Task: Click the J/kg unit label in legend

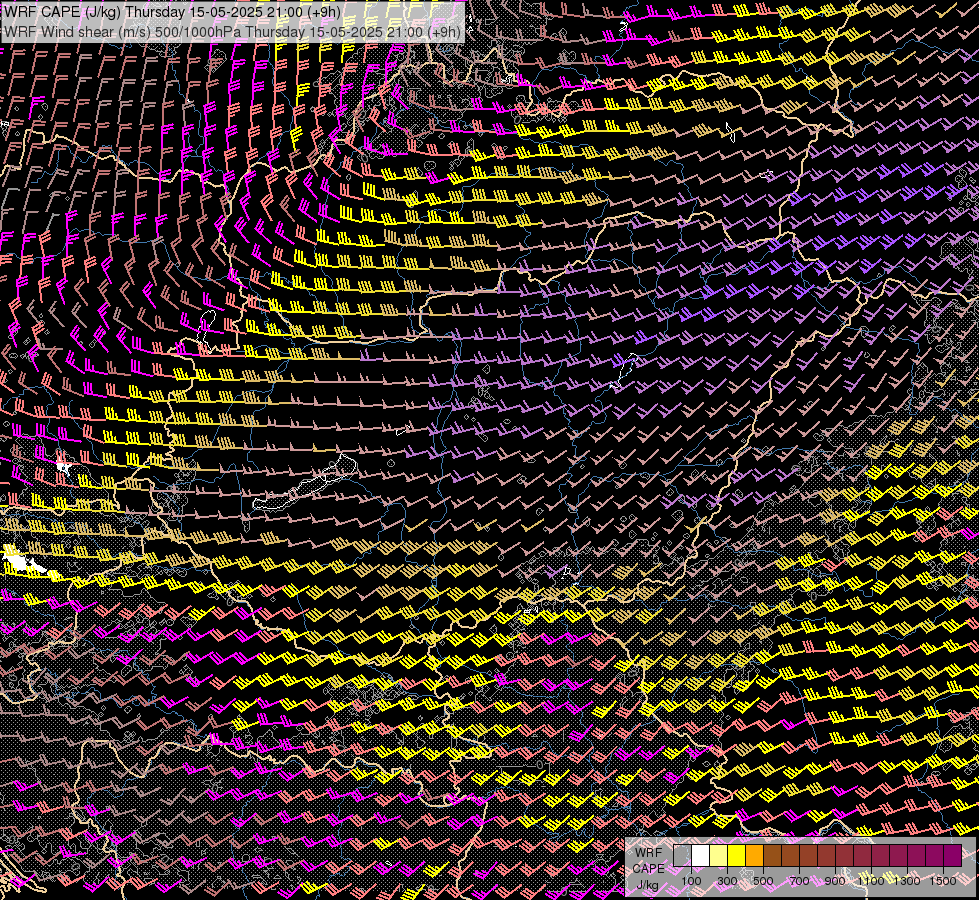Action: 647,885
